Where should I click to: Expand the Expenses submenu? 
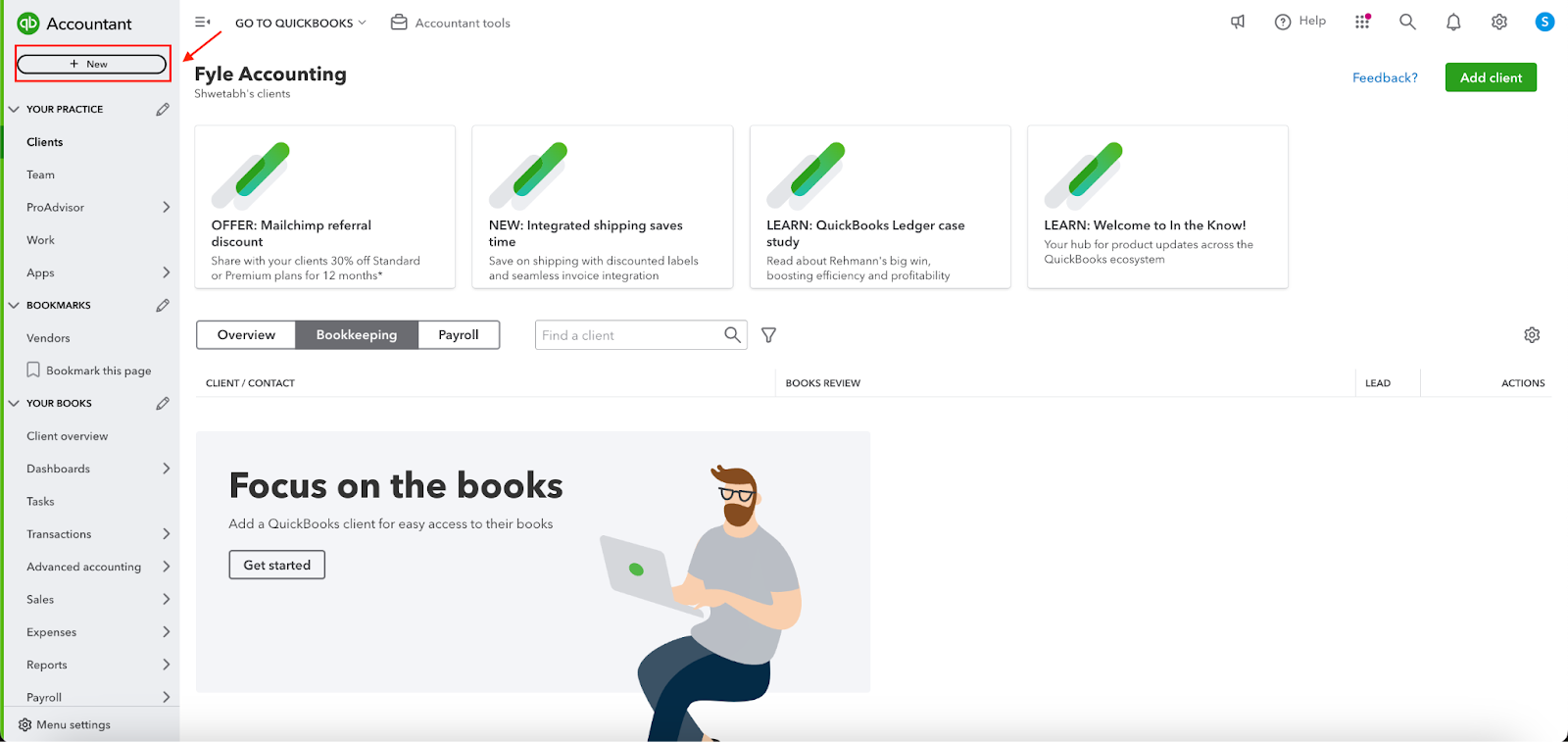(x=166, y=632)
